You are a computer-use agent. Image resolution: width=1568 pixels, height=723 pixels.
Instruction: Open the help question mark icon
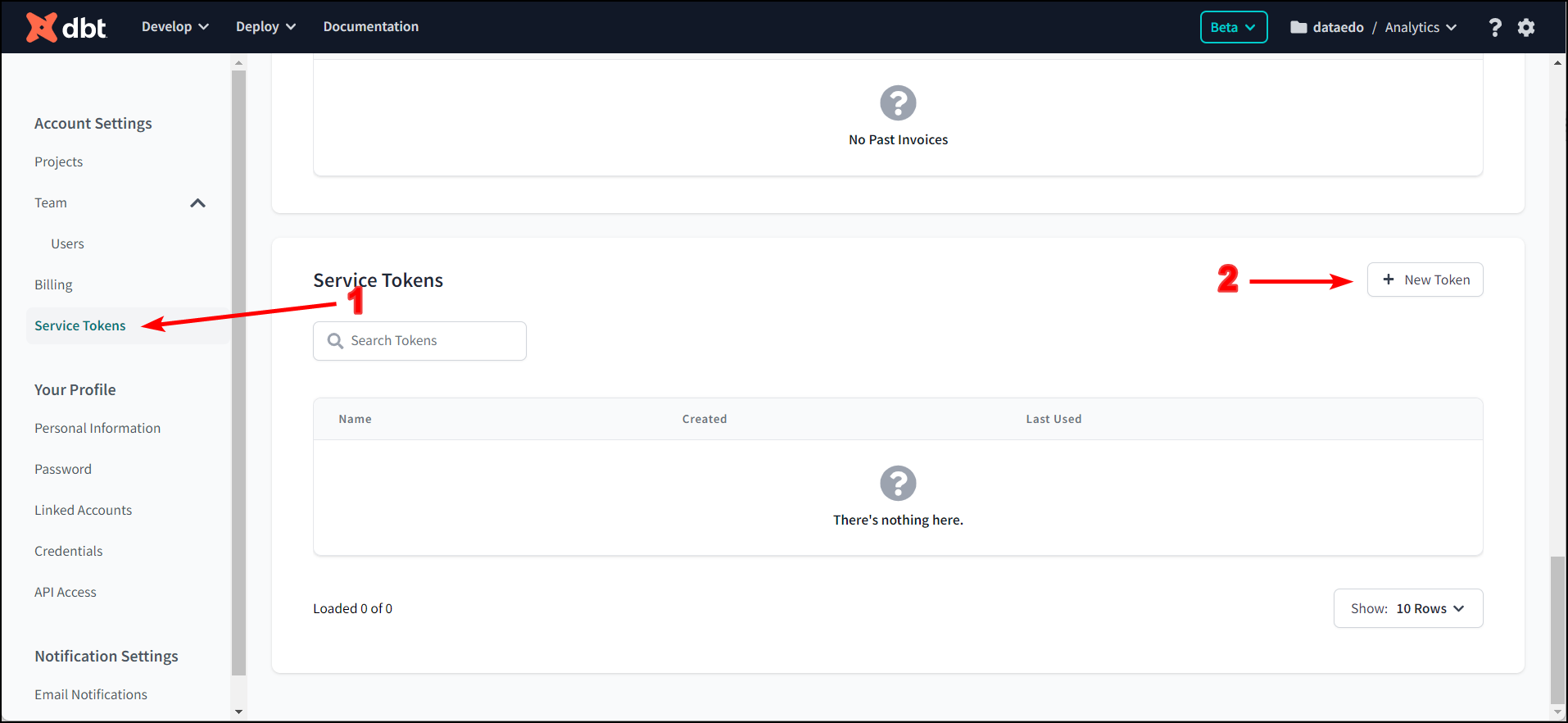1494,27
